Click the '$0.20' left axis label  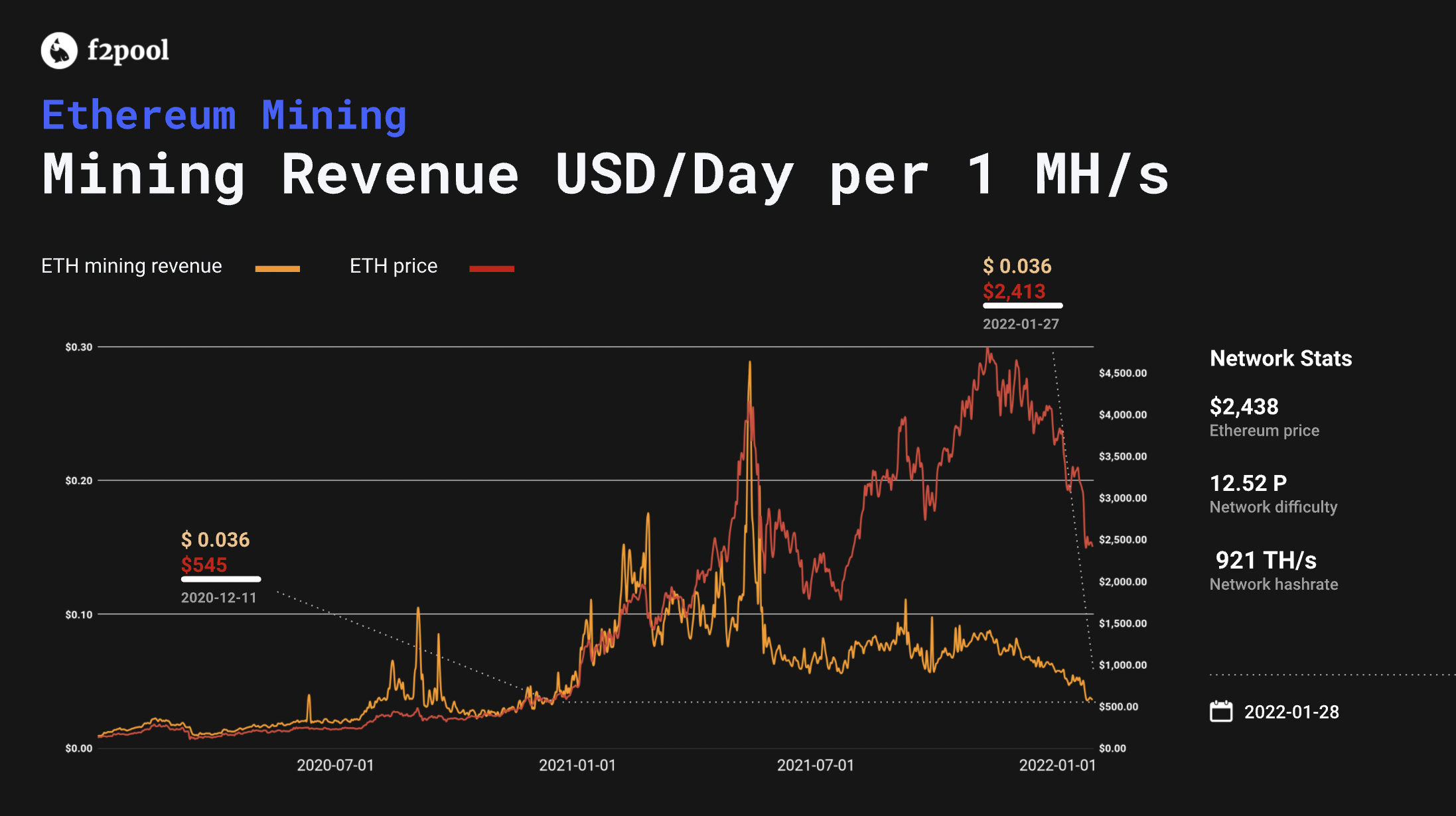click(x=79, y=480)
